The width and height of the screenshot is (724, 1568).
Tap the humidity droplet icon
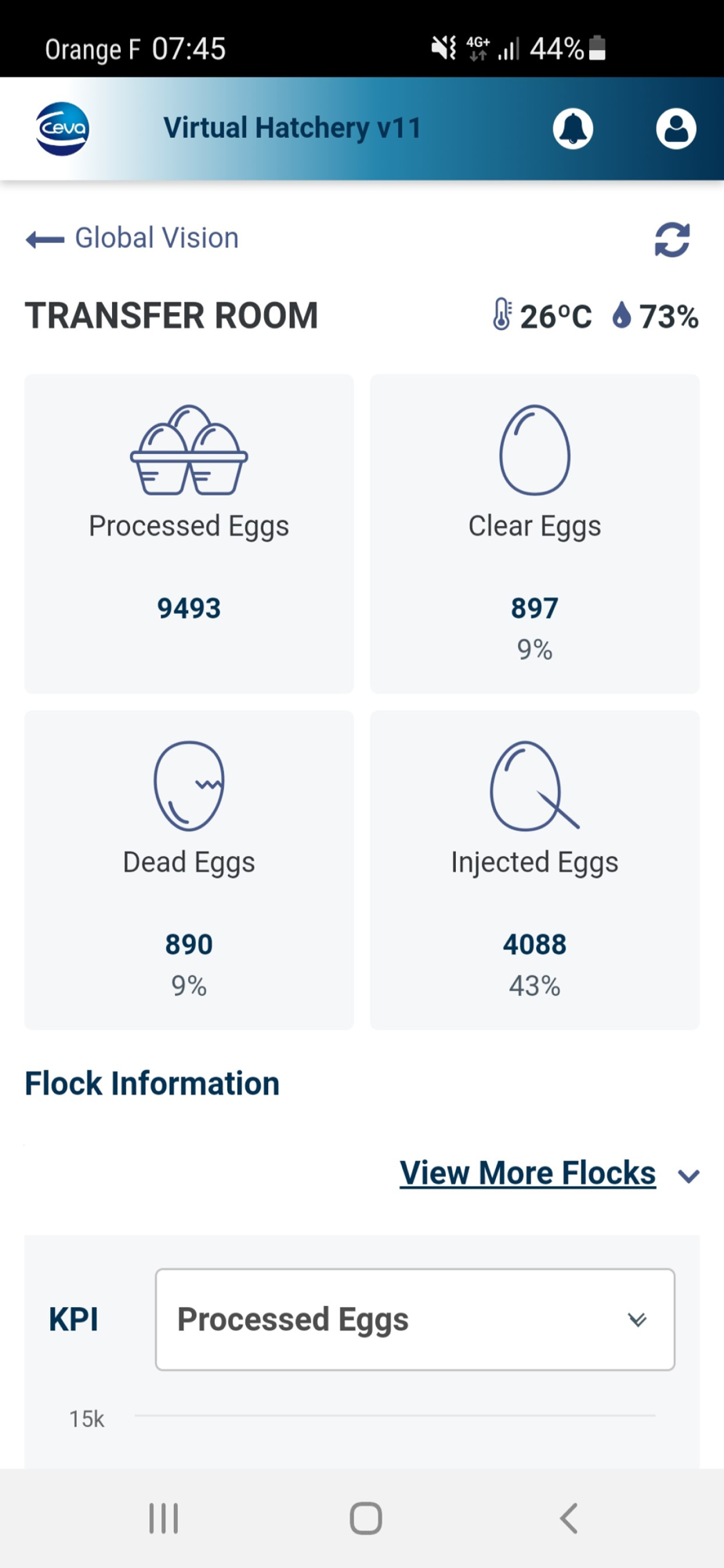621,315
